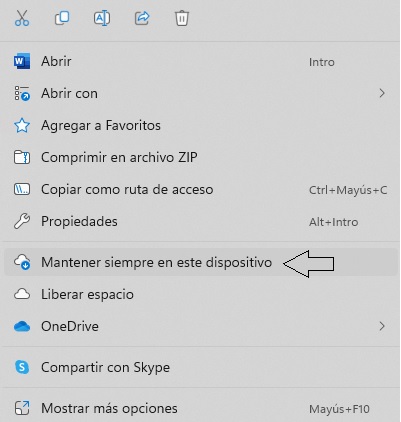Choose Agregar a Favoritos
Viewport: 401px width, 422px height.
click(200, 126)
